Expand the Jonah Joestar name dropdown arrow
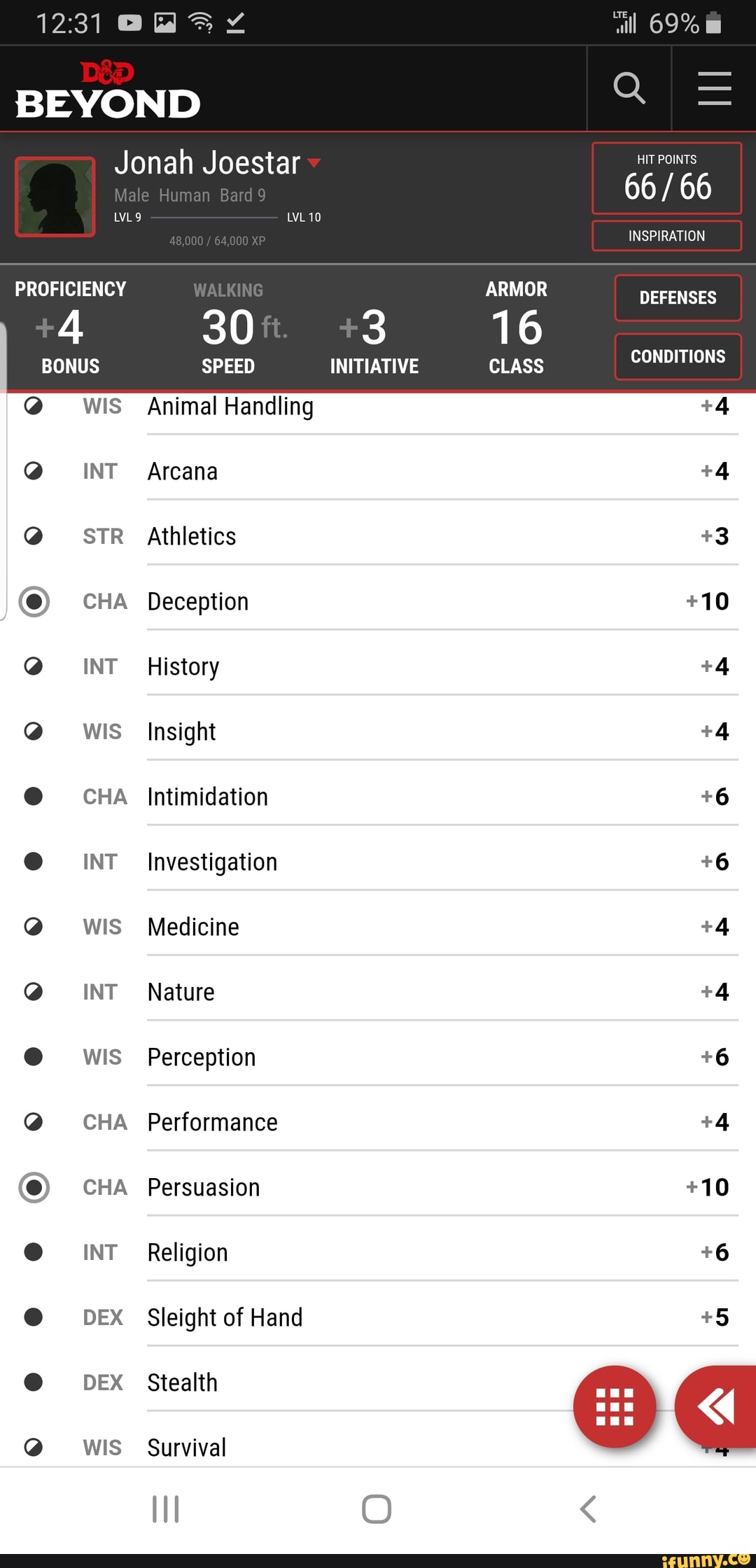Screen dimensions: 756x1568 pyautogui.click(x=314, y=163)
